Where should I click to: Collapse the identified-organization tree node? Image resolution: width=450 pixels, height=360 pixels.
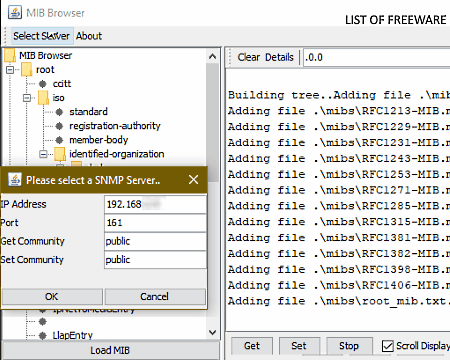click(43, 154)
